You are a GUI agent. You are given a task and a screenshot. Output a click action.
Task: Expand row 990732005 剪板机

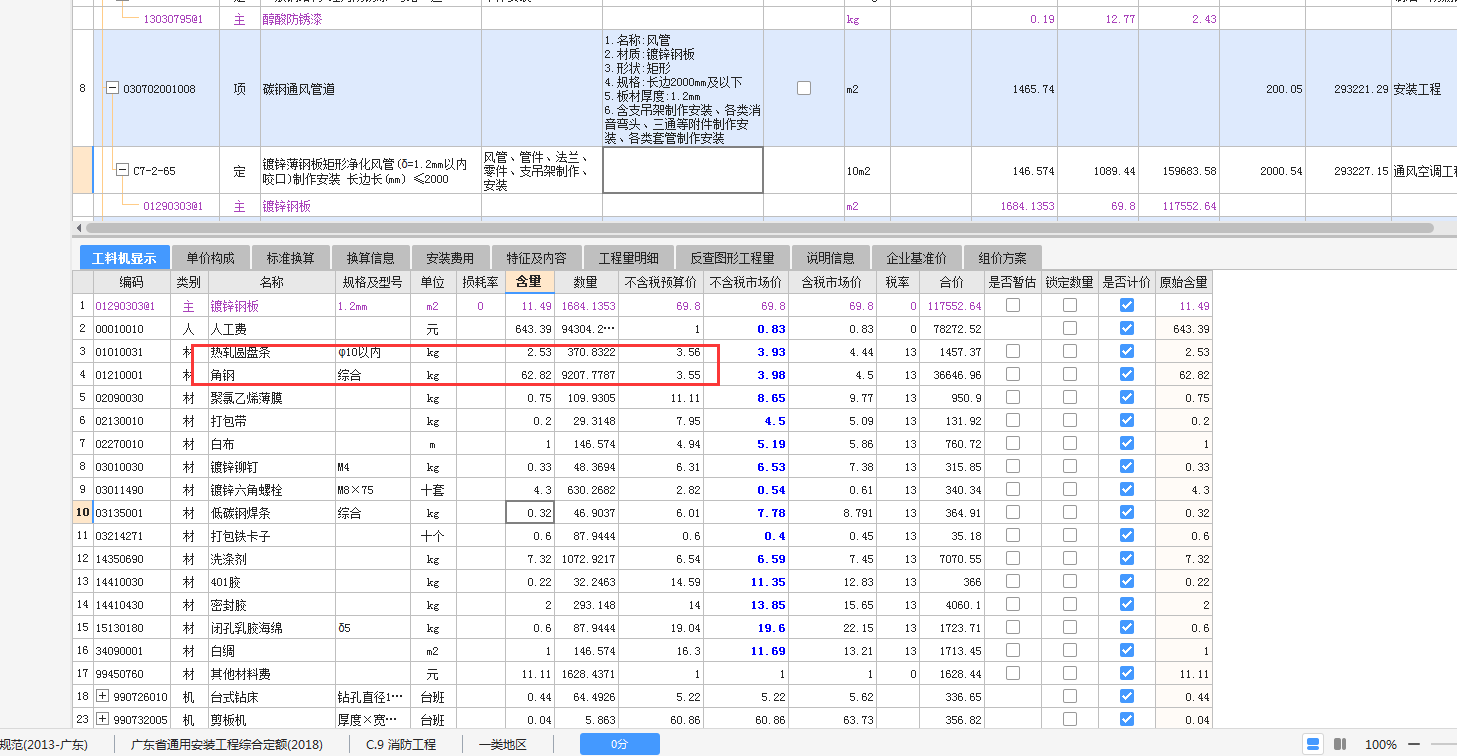(x=102, y=719)
